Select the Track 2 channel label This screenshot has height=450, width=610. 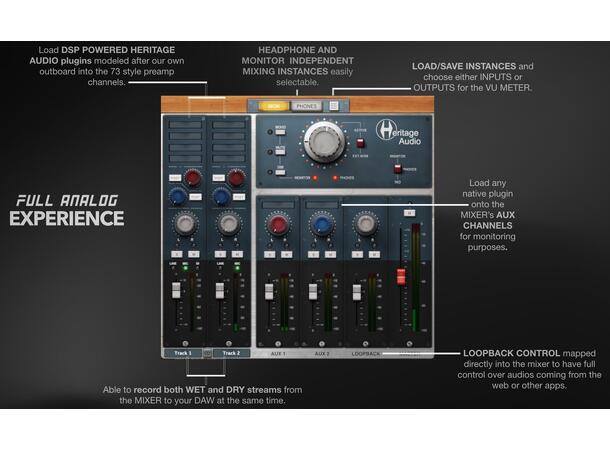point(231,353)
